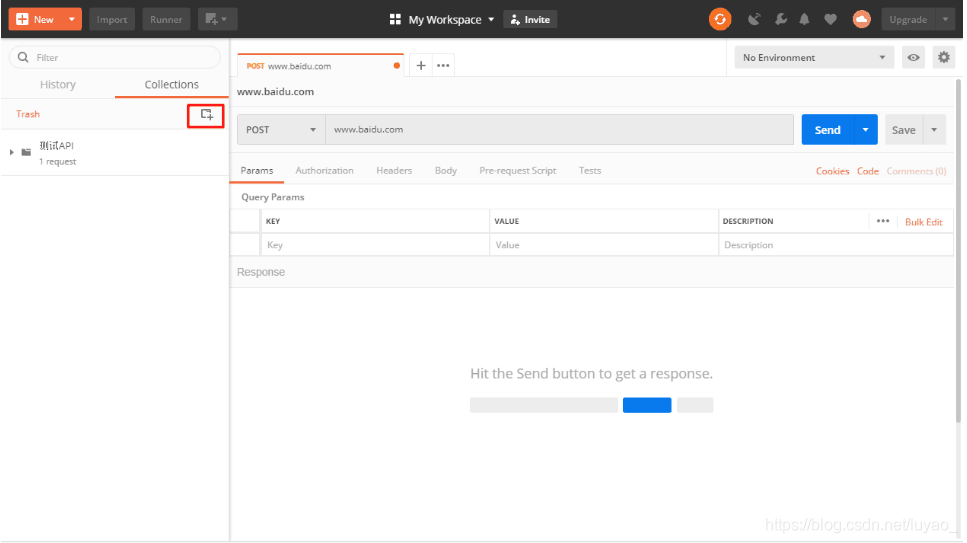967x543 pixels.
Task: Click the Bulk Edit link
Action: click(923, 222)
